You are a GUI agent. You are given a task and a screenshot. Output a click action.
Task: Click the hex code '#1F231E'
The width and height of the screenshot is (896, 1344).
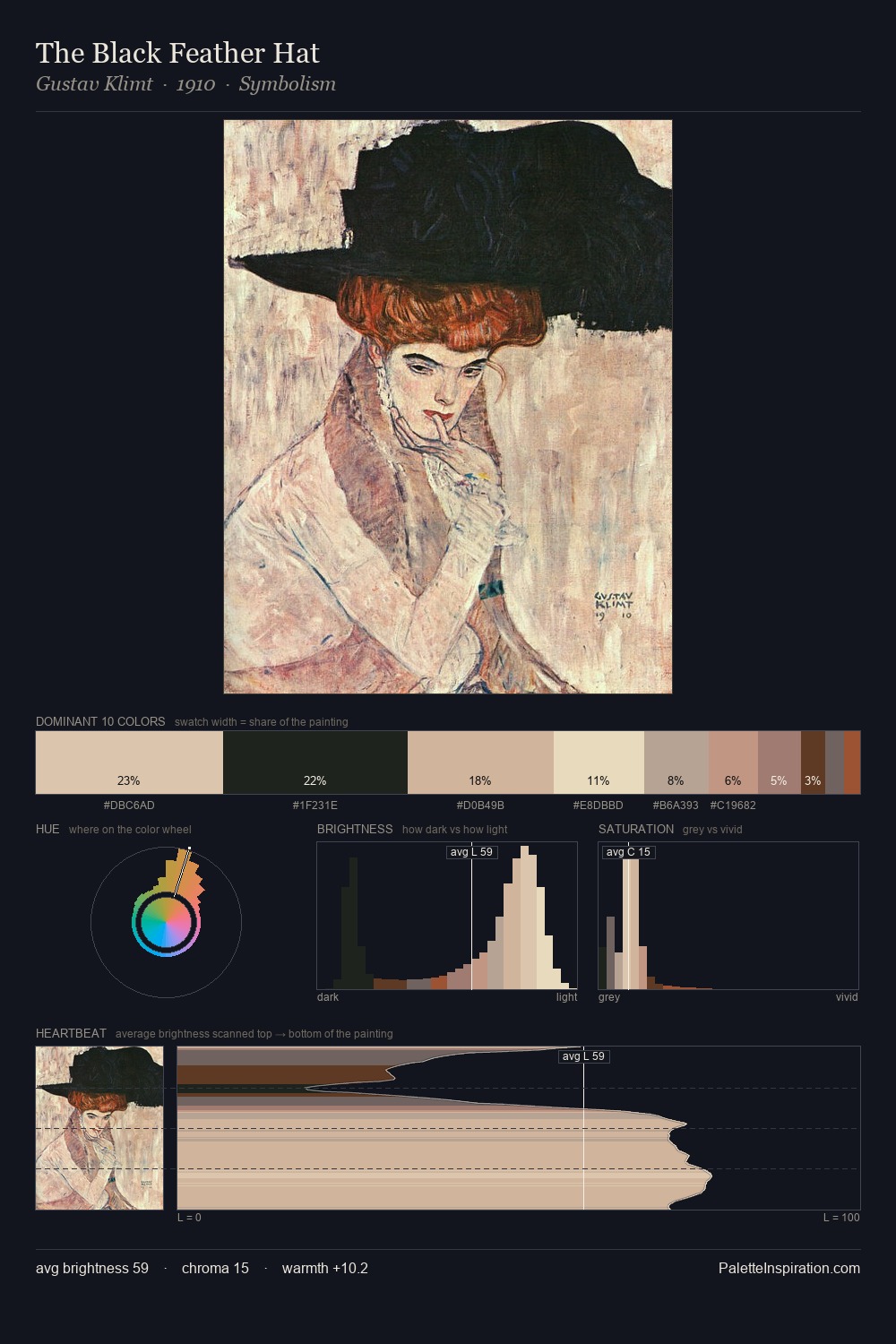[x=315, y=806]
